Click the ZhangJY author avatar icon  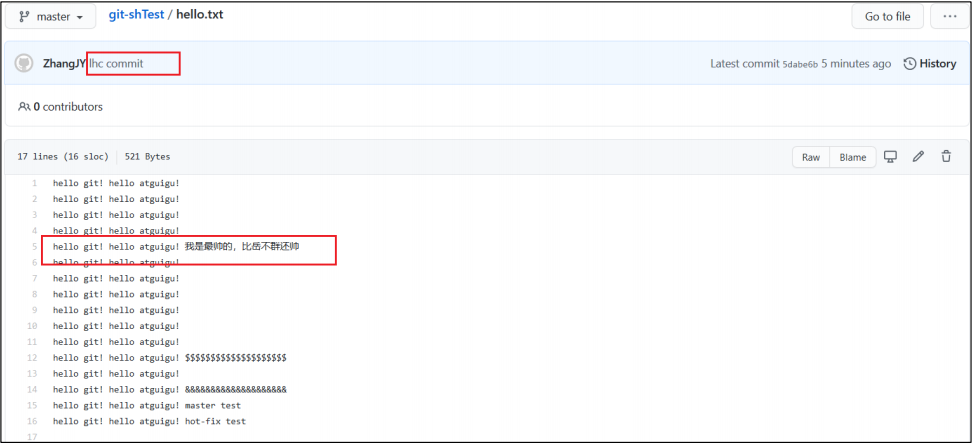click(24, 63)
